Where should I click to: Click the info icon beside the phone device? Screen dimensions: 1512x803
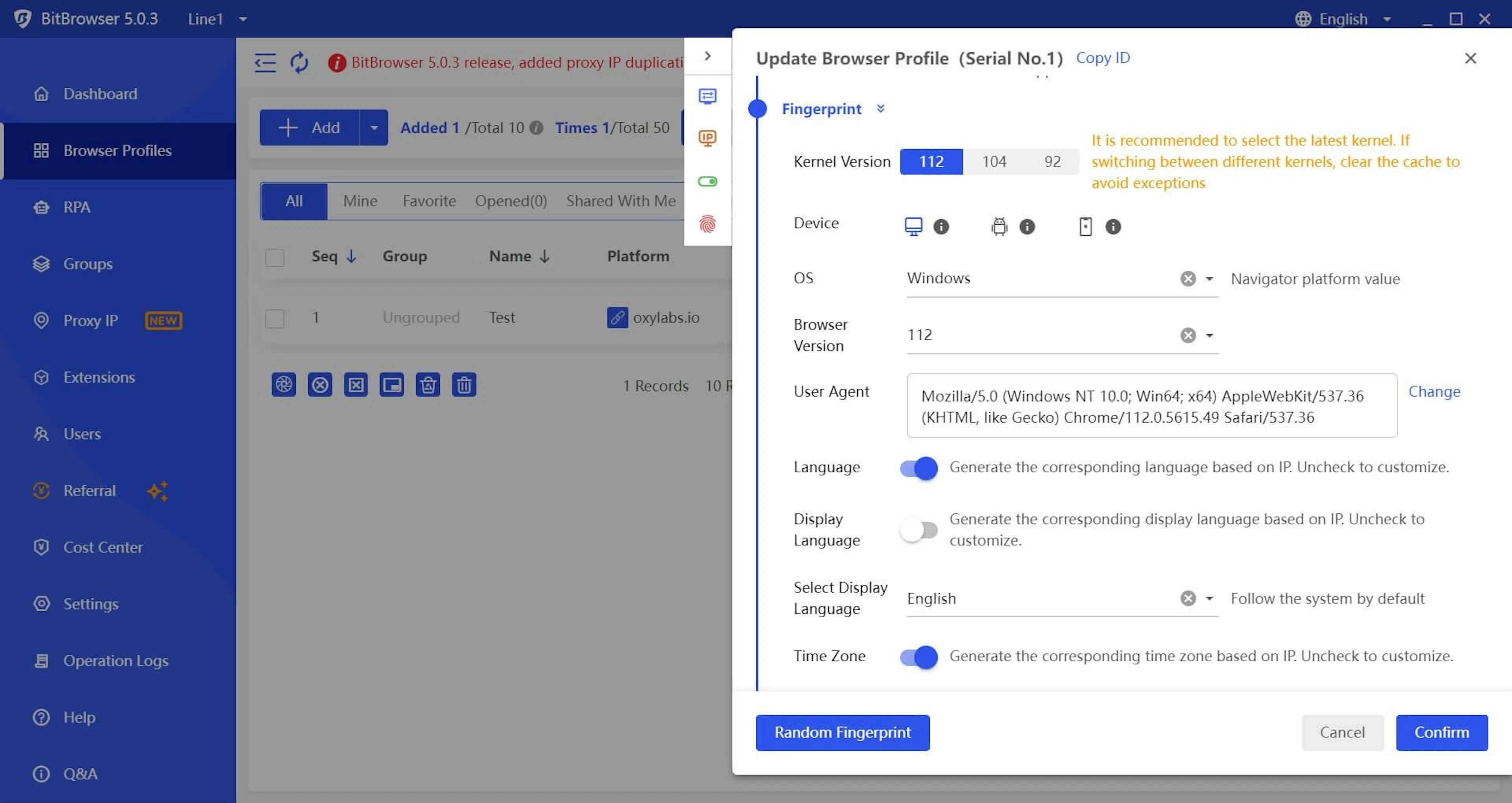[x=1113, y=227]
